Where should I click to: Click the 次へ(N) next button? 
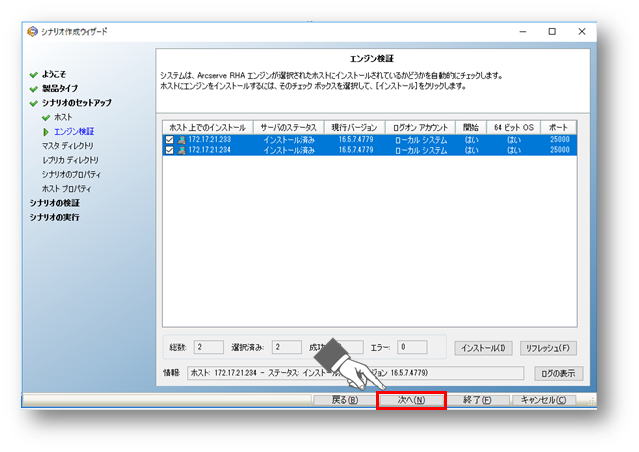[x=411, y=400]
